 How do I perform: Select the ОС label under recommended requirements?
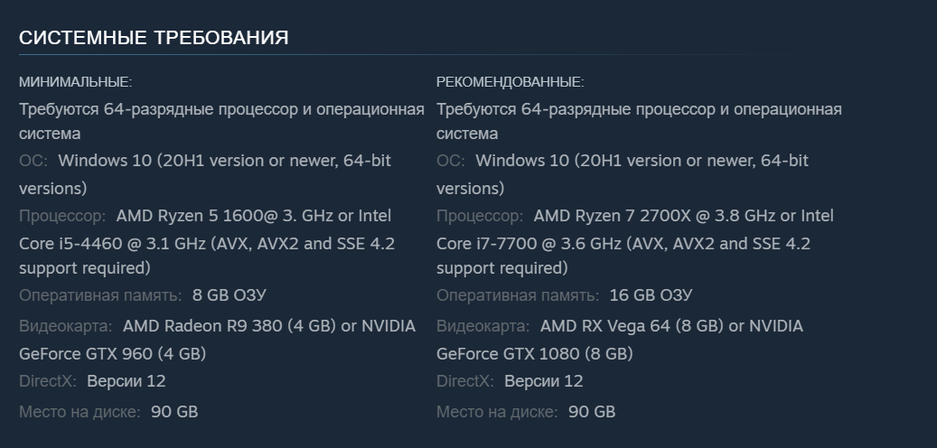[450, 160]
